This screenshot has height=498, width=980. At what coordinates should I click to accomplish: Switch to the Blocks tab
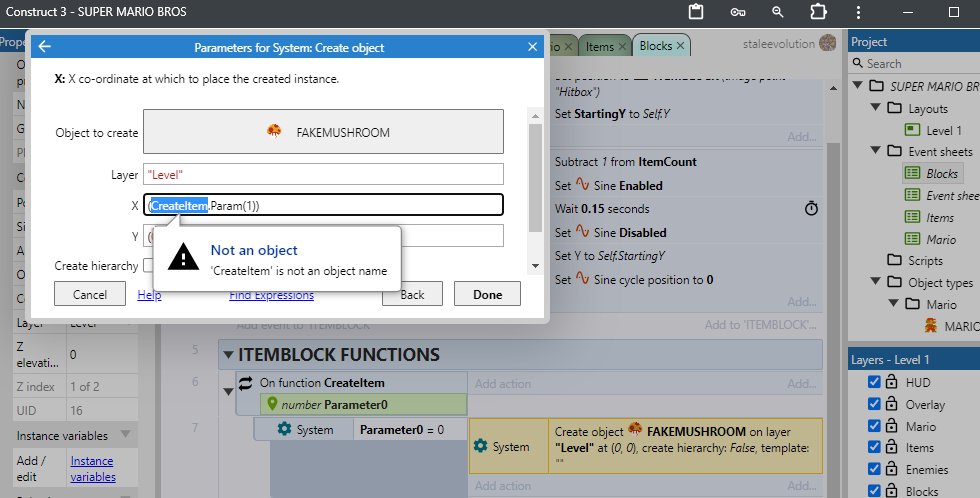point(656,46)
